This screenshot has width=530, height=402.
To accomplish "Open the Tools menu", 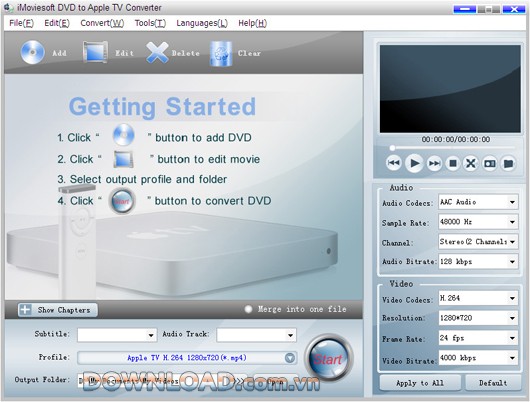I will click(150, 23).
